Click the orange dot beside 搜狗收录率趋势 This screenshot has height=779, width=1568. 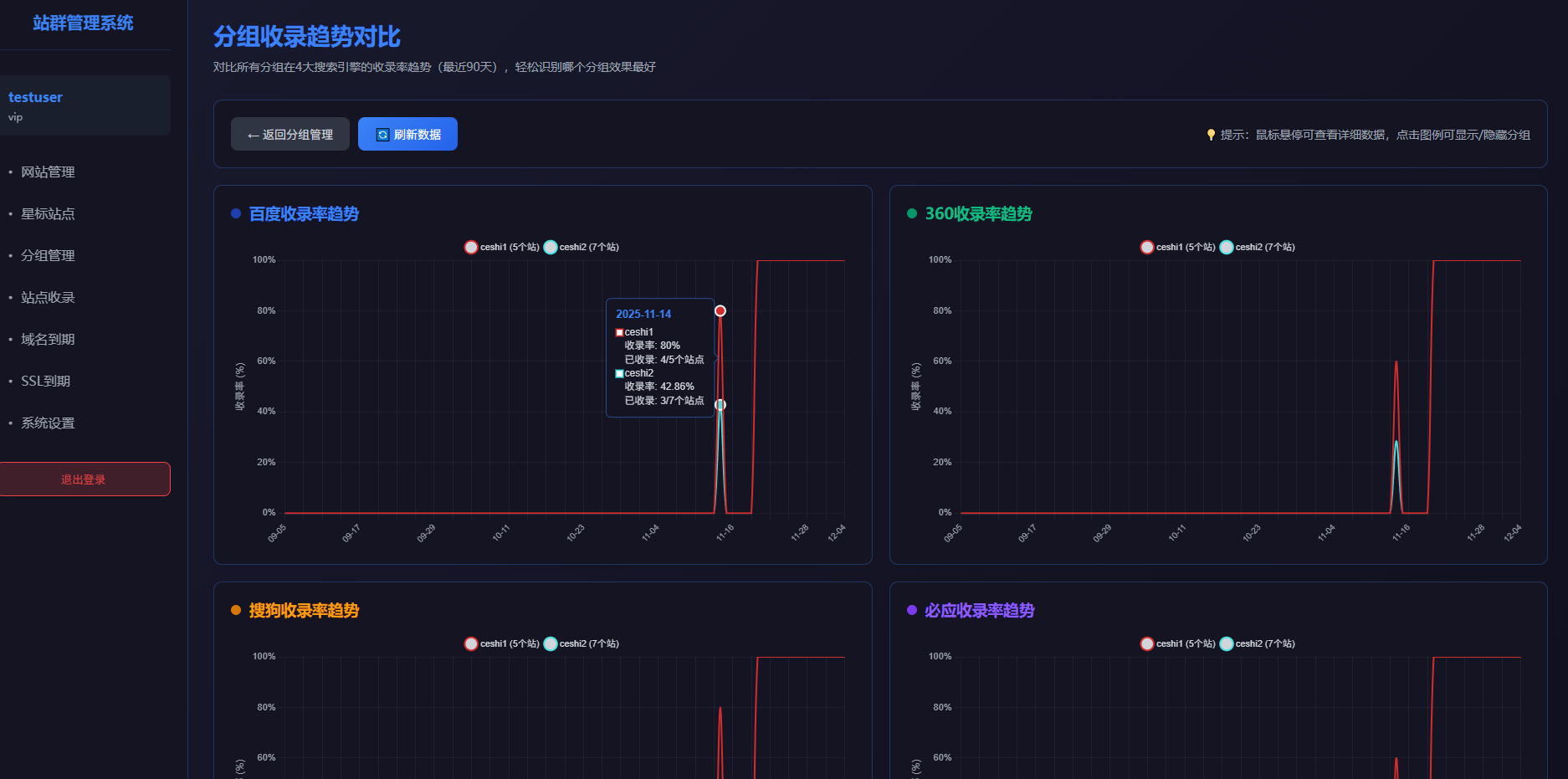click(236, 611)
